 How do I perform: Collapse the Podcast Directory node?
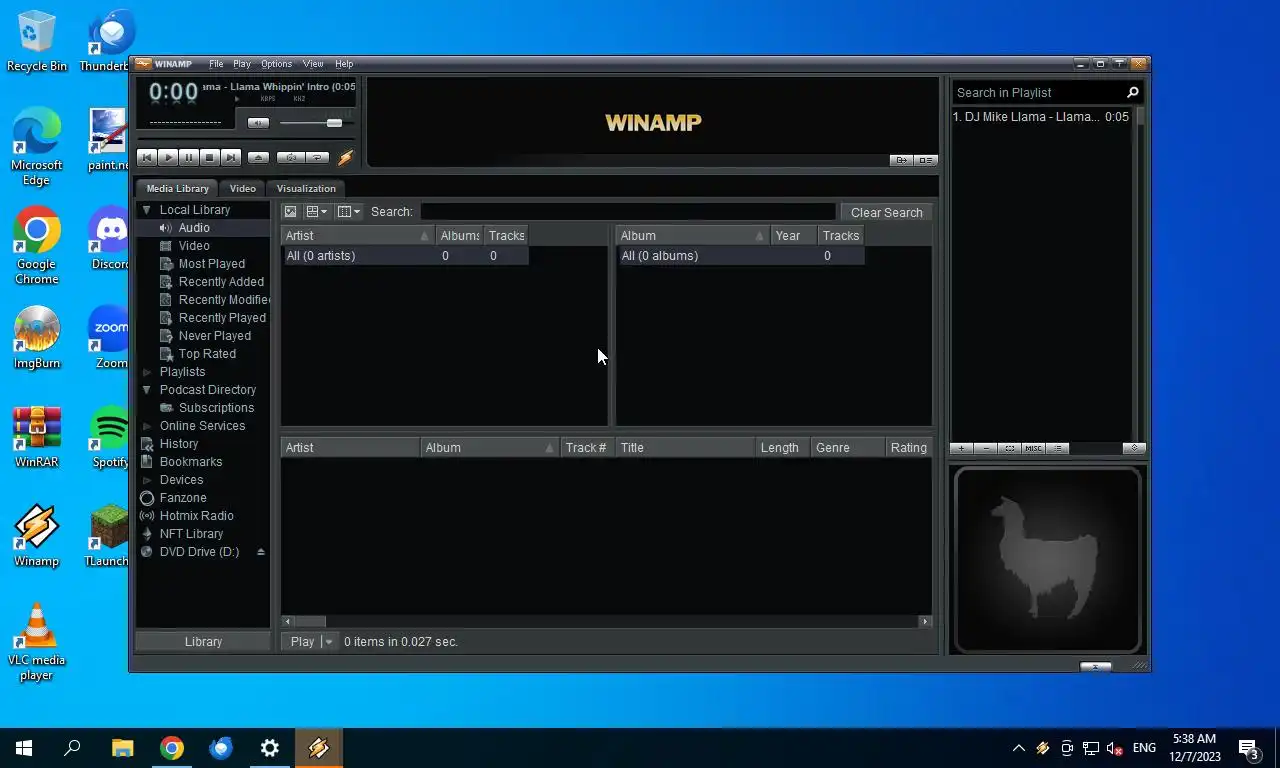147,390
